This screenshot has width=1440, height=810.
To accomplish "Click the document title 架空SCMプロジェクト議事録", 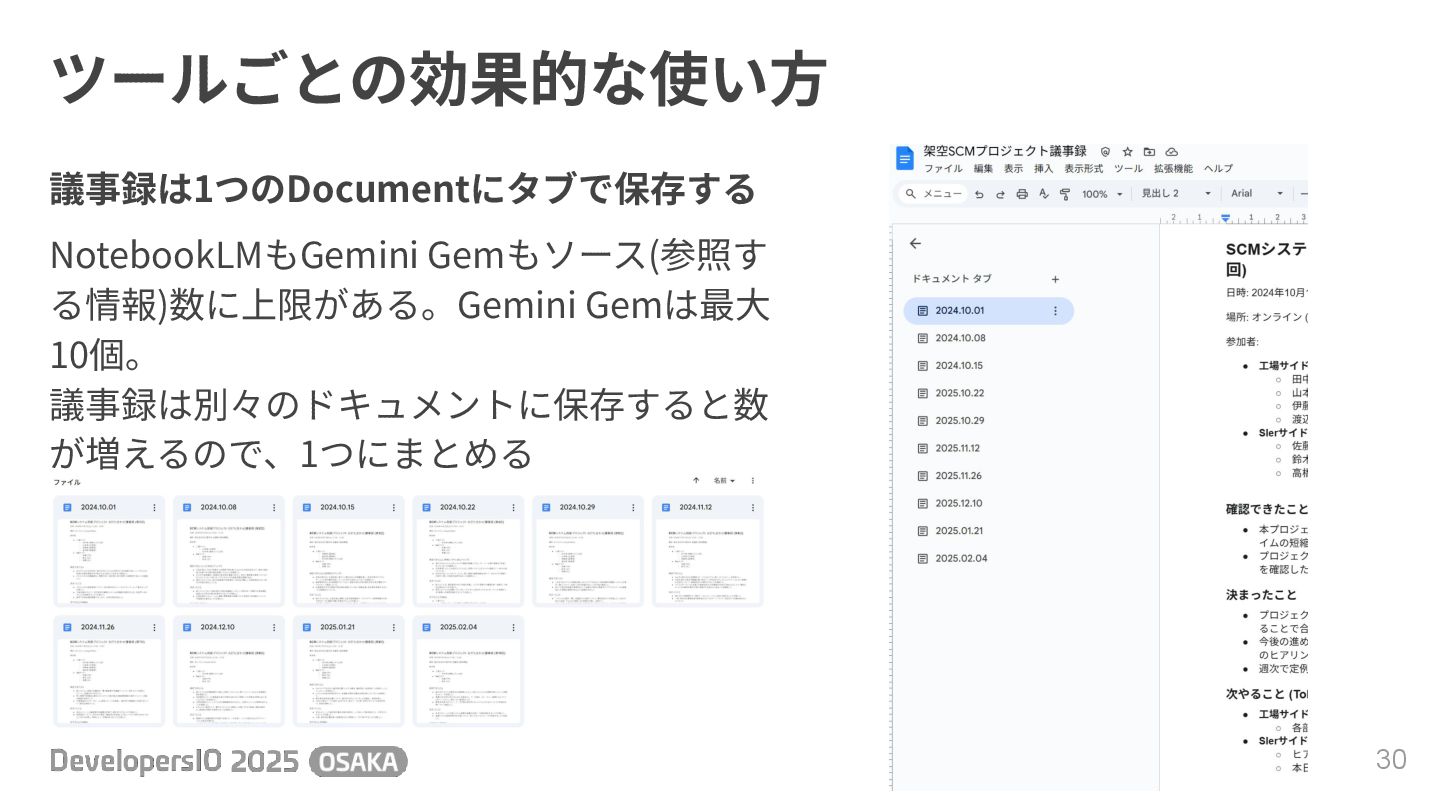I will (x=1005, y=151).
